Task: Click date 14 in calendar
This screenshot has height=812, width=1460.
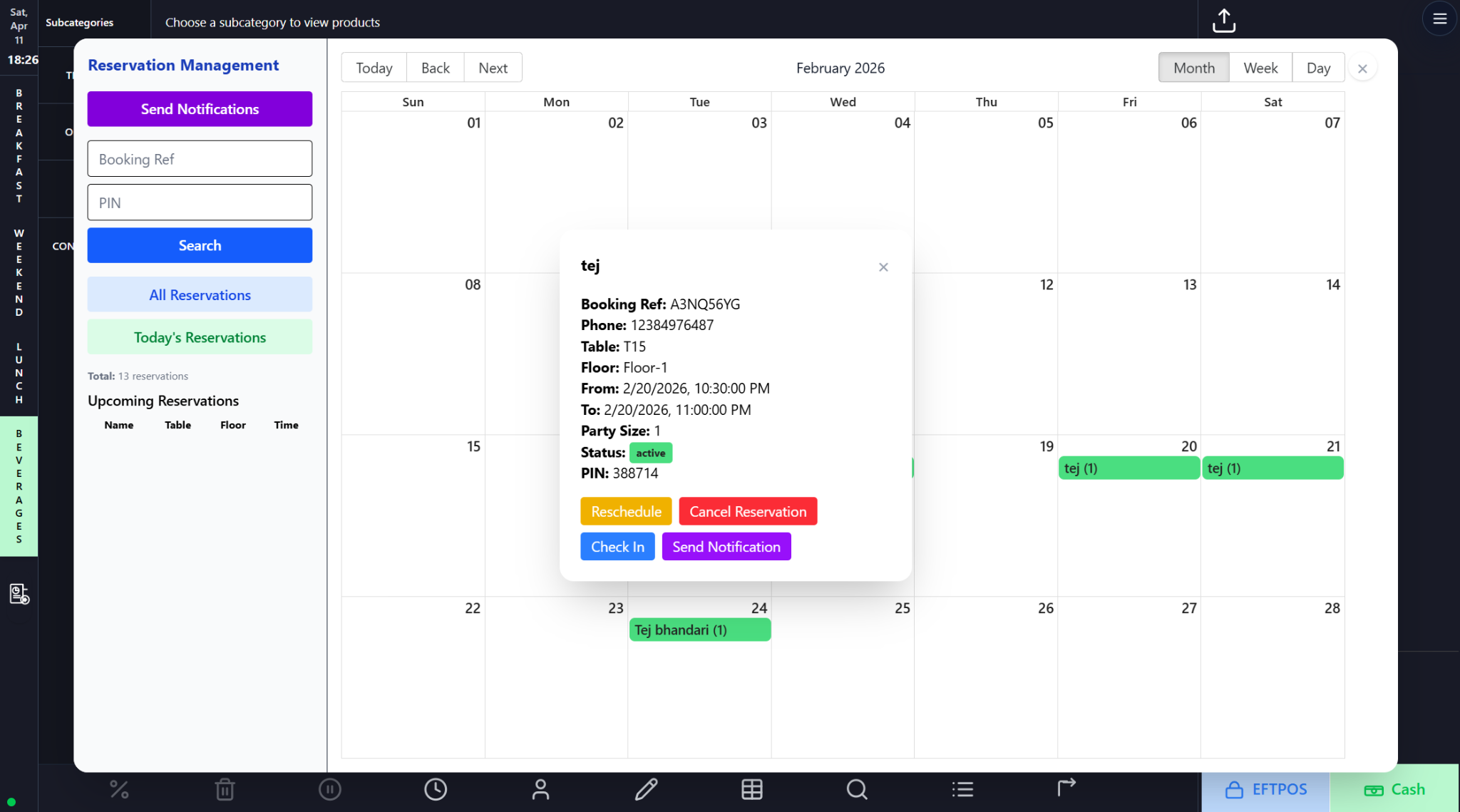Action: (x=1332, y=284)
